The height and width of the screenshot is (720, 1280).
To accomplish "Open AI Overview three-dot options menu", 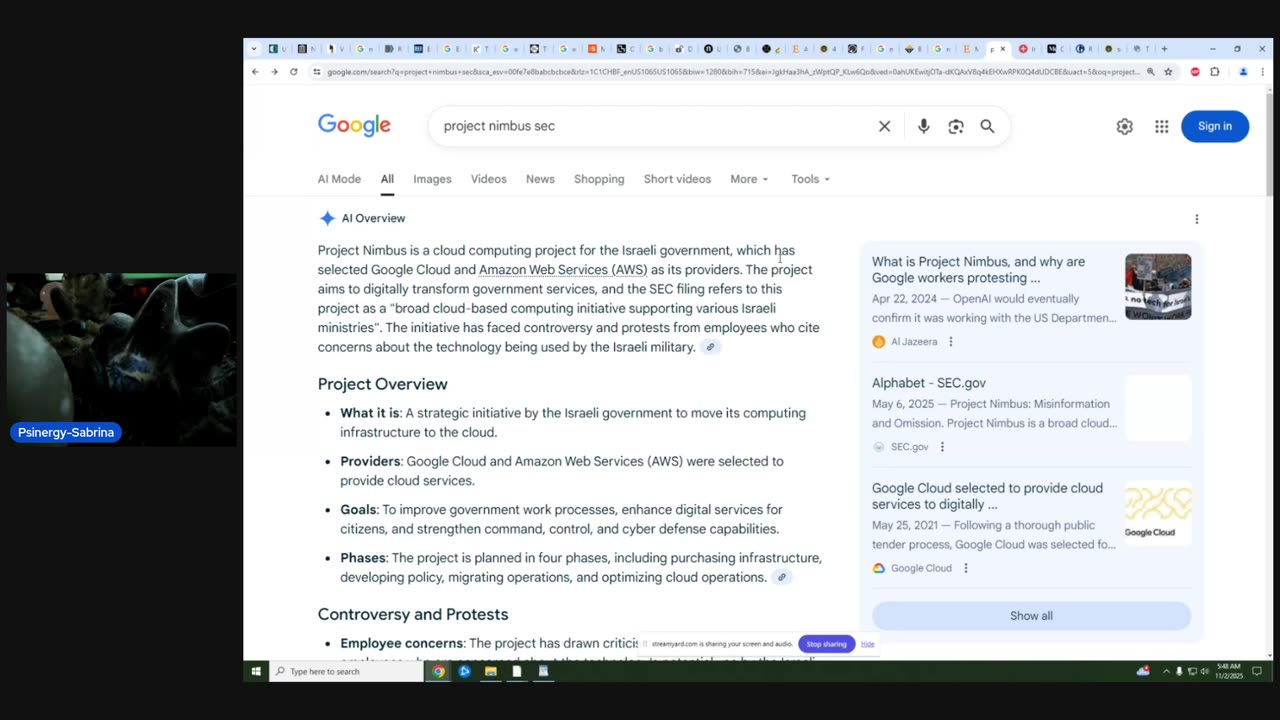I will click(1196, 219).
